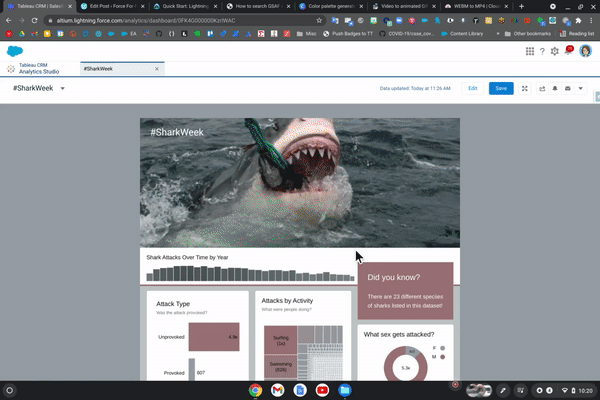Click the Edit button

(473, 88)
